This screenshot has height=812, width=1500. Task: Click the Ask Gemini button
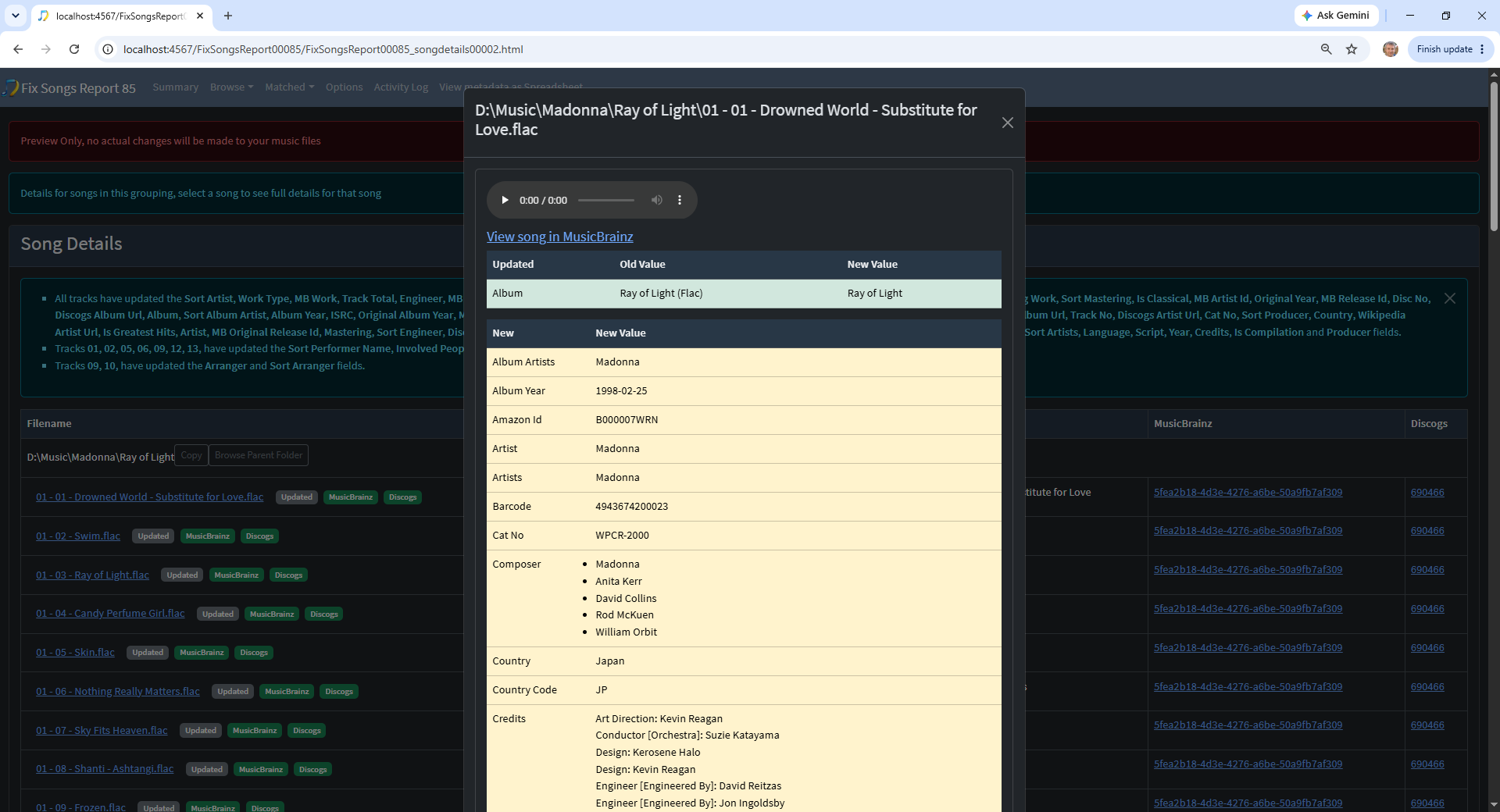tap(1336, 16)
